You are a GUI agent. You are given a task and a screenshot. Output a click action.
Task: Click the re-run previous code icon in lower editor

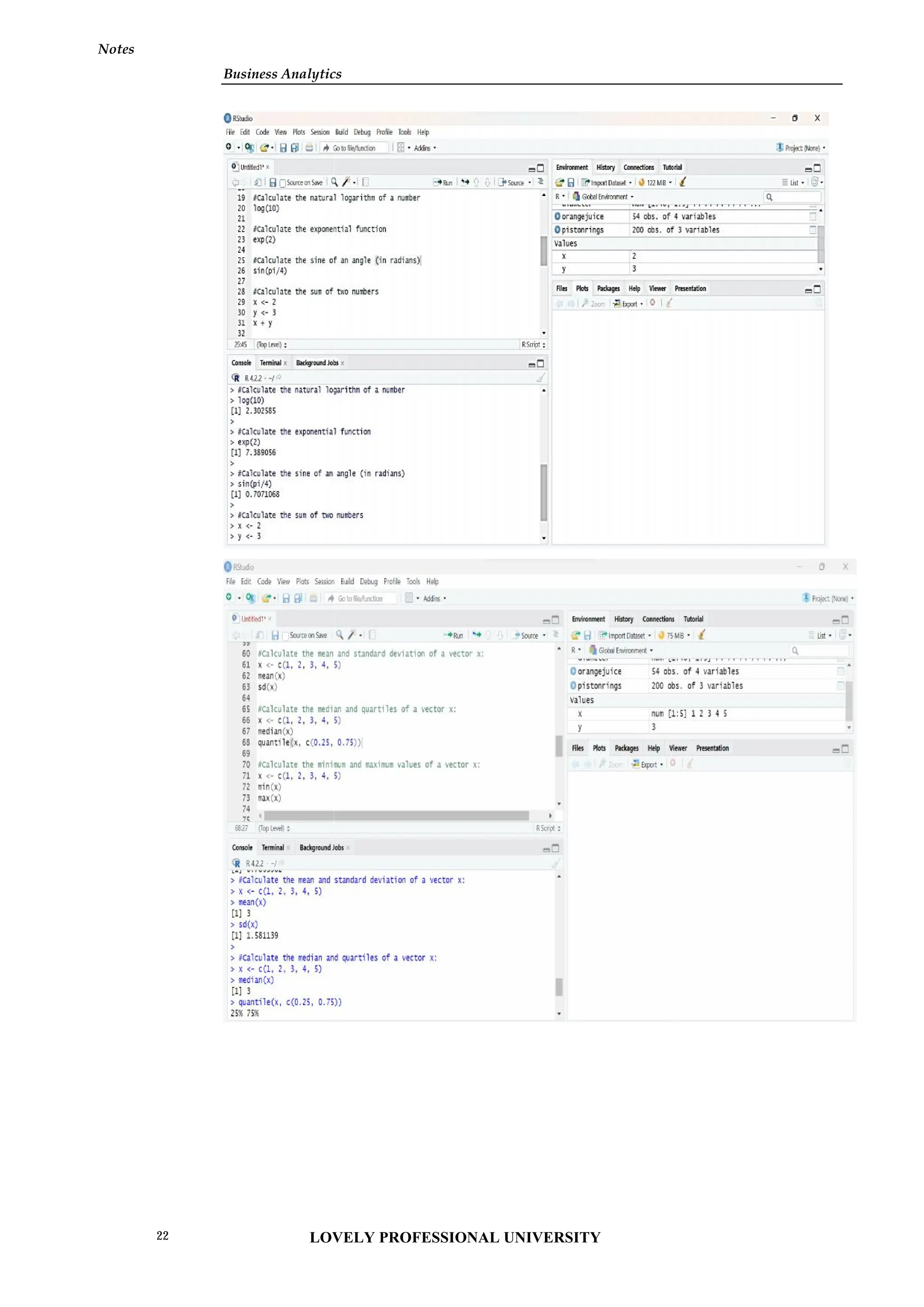477,635
